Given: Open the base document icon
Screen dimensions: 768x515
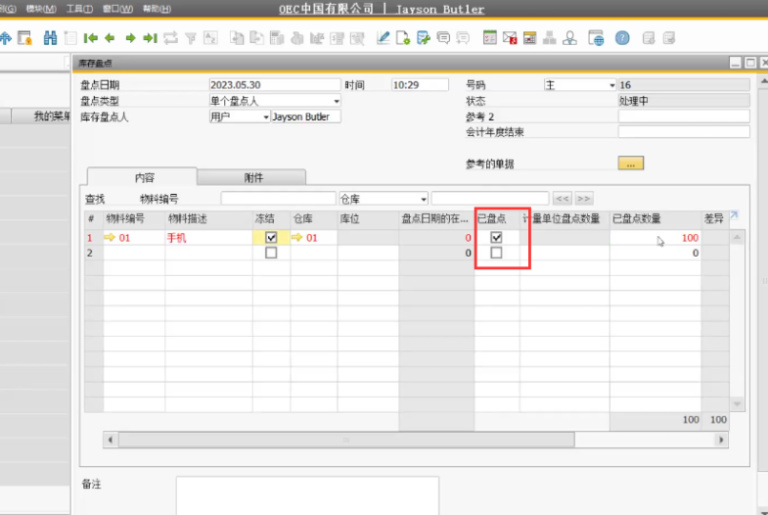Looking at the screenshot, I should (237, 38).
